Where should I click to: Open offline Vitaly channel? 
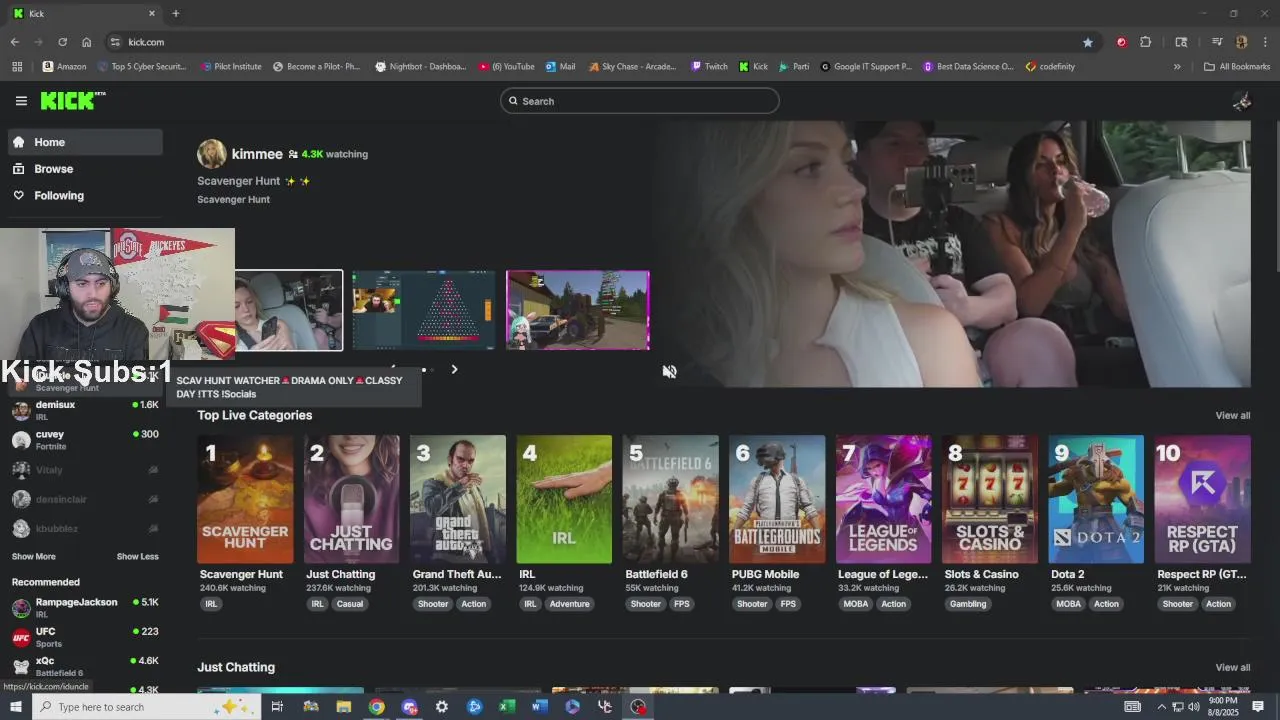(x=84, y=470)
